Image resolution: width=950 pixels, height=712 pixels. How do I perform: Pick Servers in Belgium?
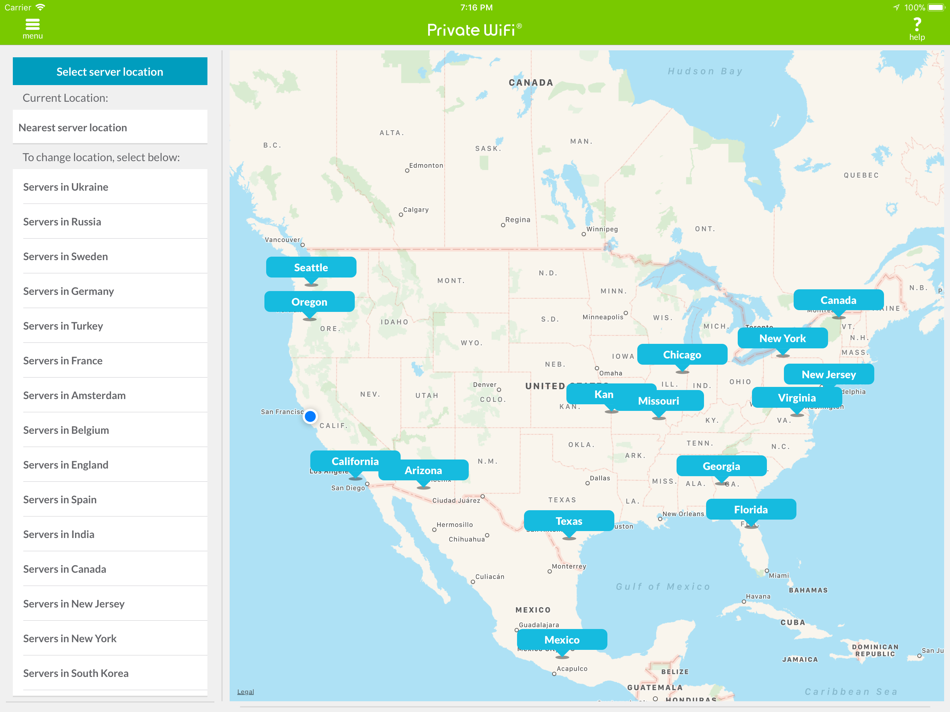point(110,430)
